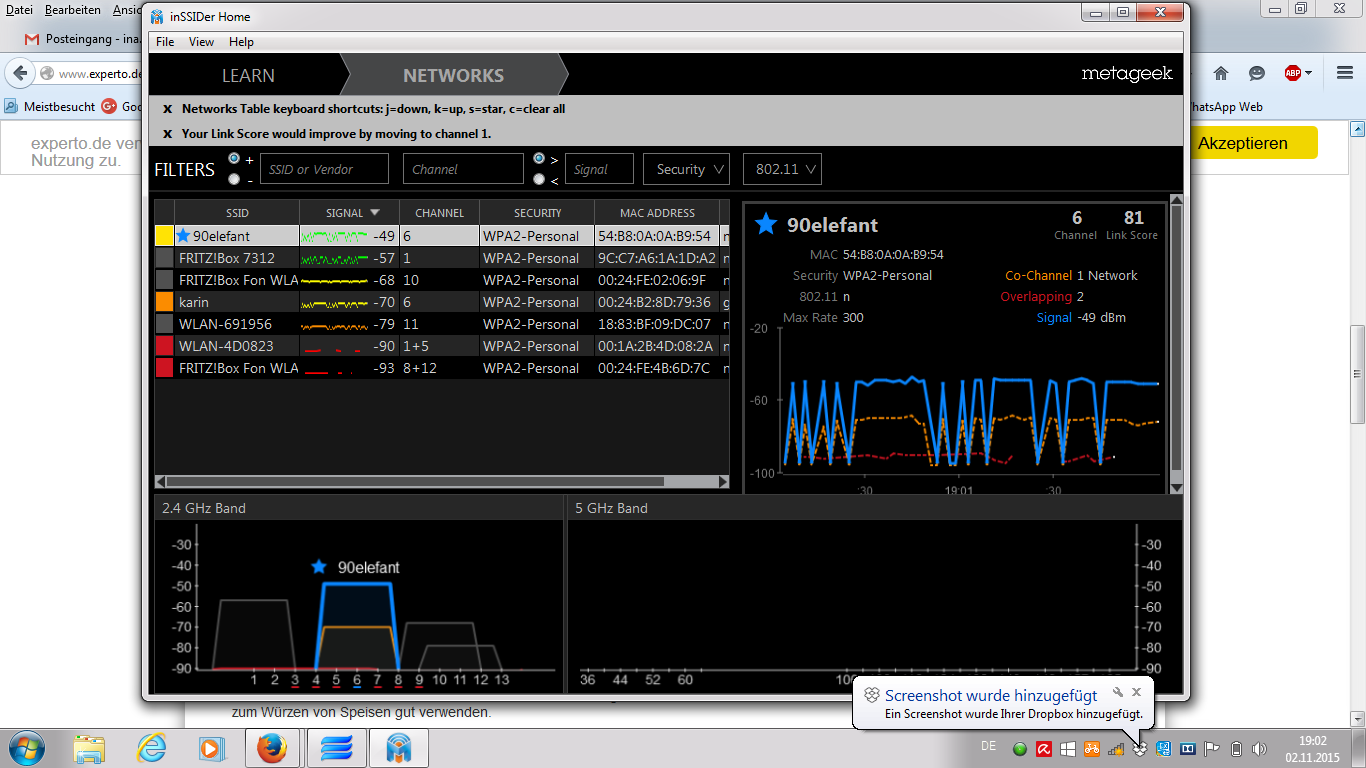
Task: Click the Firefox back arrow button
Action: (19, 73)
